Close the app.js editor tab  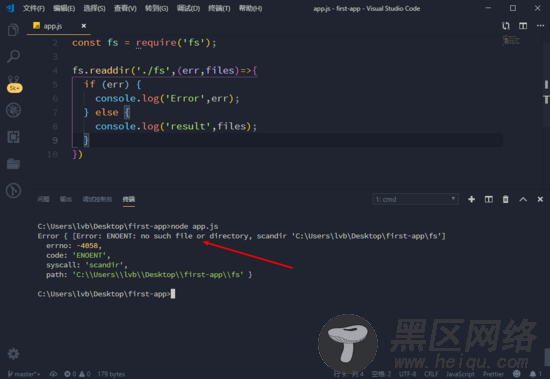click(83, 26)
